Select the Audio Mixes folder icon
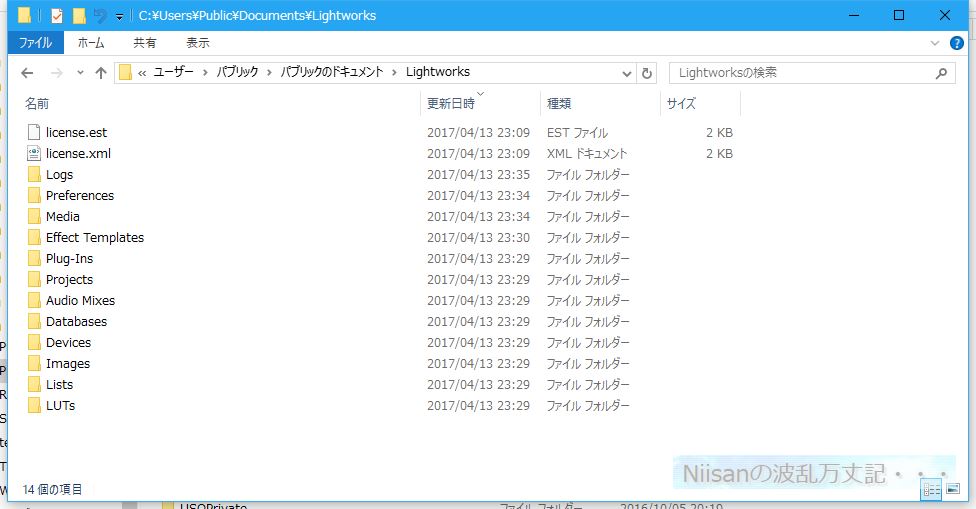This screenshot has width=976, height=509. pyautogui.click(x=34, y=300)
